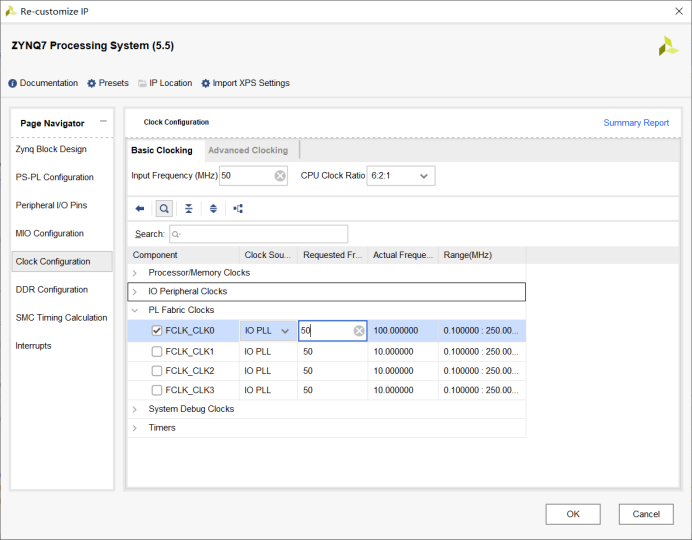Click the back arrow toolbar icon
692x540 pixels.
click(x=140, y=209)
